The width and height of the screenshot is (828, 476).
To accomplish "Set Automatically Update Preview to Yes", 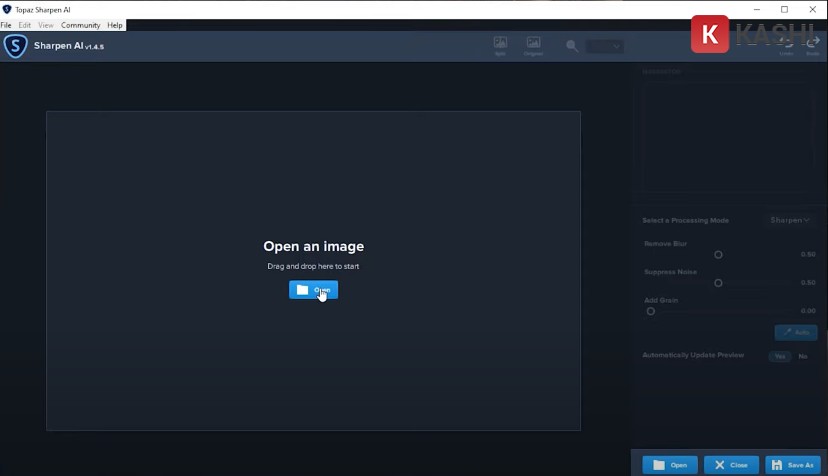I will click(x=779, y=356).
